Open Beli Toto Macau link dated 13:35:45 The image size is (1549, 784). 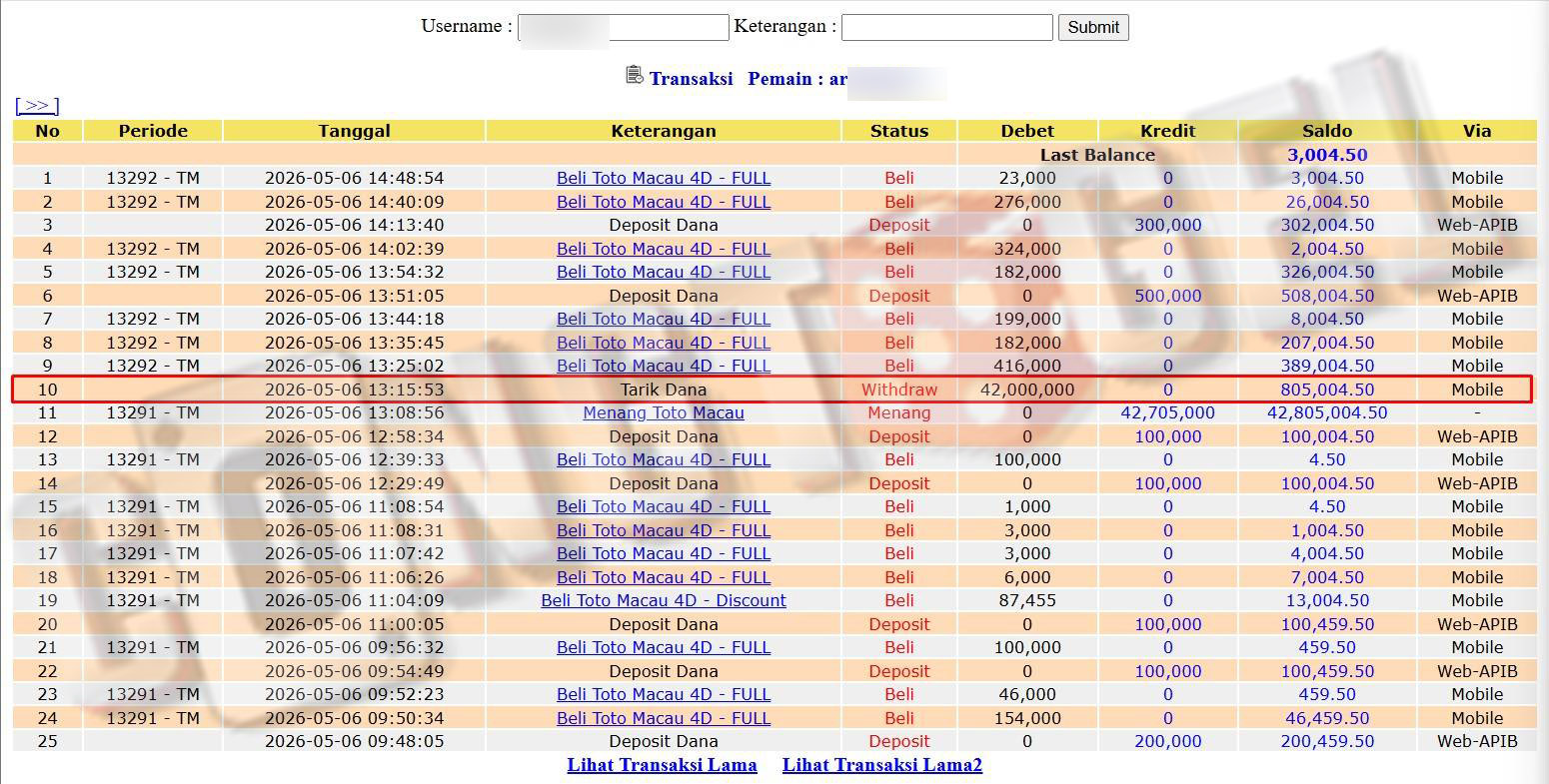(664, 343)
